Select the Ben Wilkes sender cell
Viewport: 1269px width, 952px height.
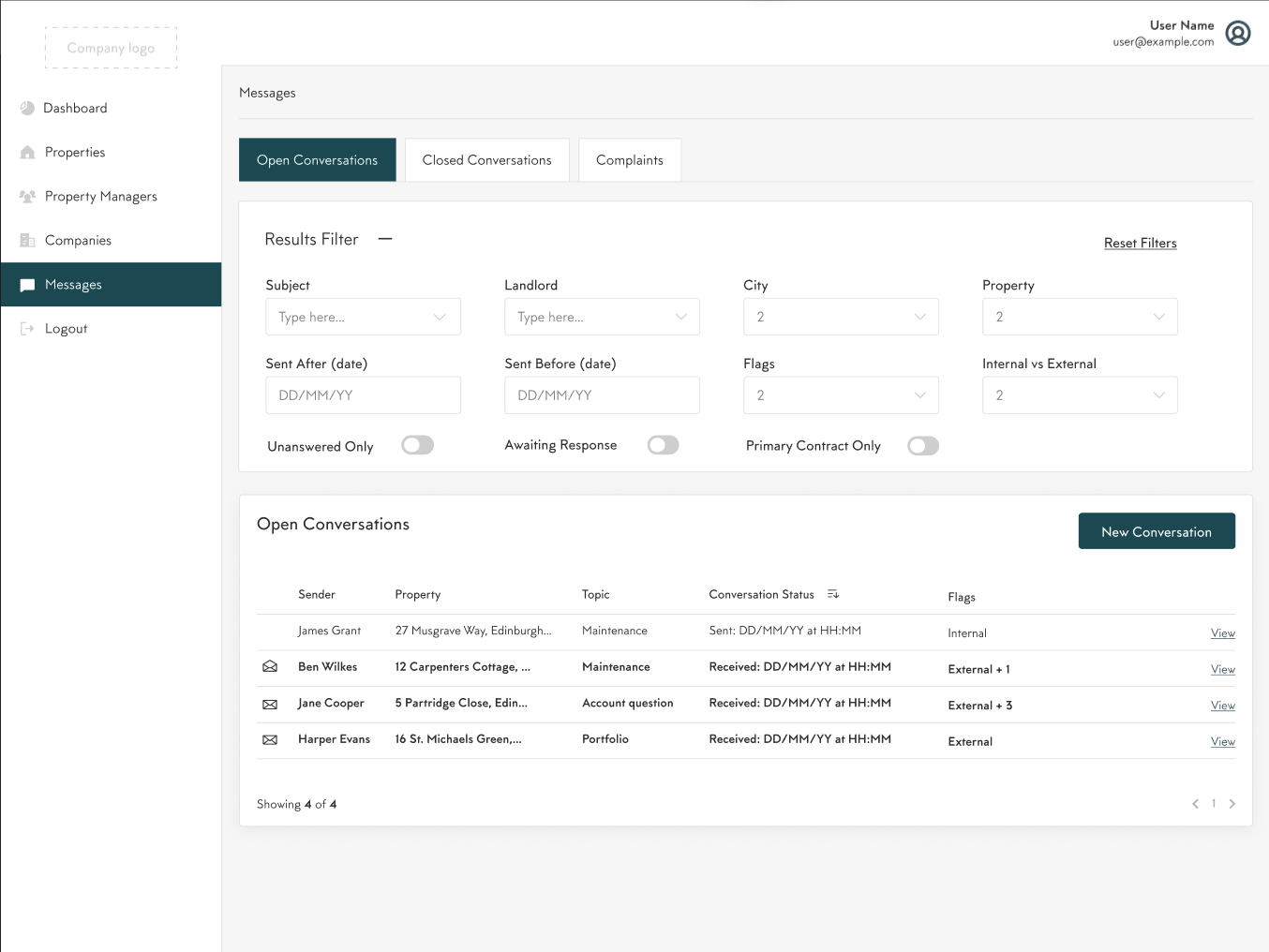coord(327,667)
